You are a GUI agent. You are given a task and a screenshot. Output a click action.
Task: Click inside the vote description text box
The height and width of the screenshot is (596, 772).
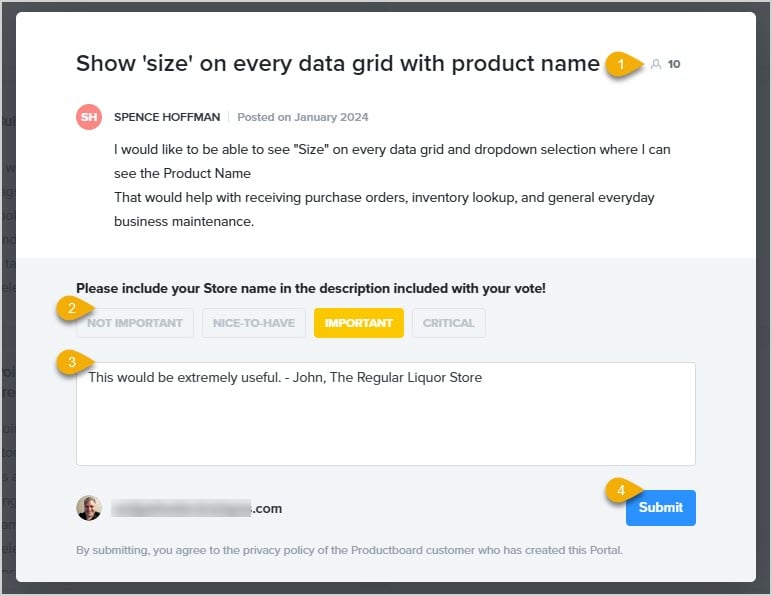385,420
